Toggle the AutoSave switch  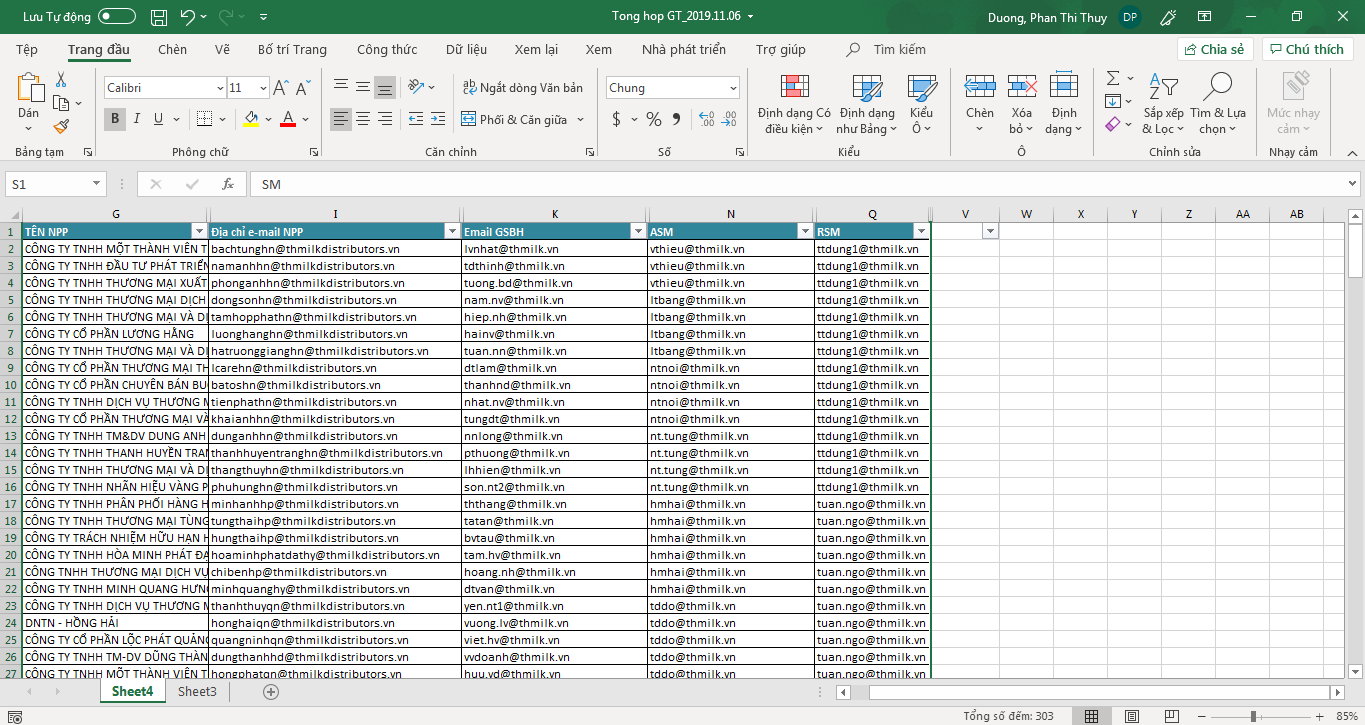coord(117,17)
